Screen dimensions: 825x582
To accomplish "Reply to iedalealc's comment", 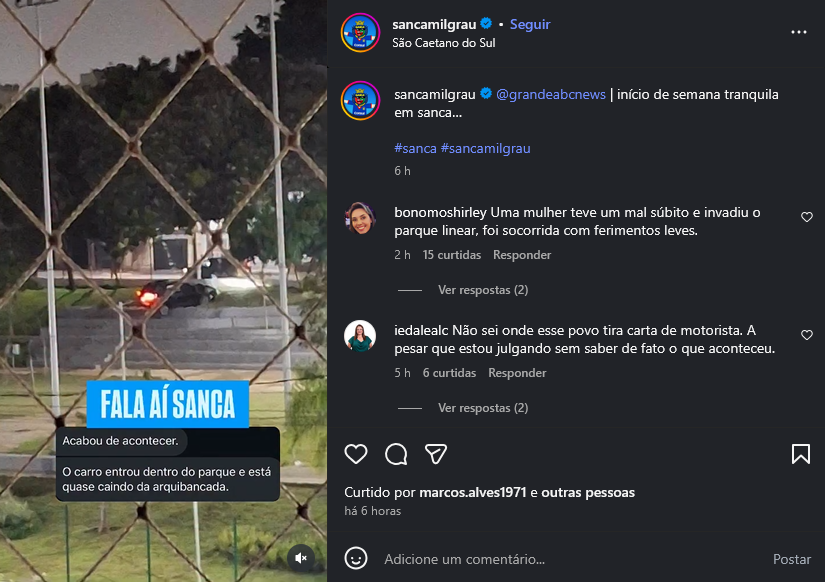I will 517,373.
